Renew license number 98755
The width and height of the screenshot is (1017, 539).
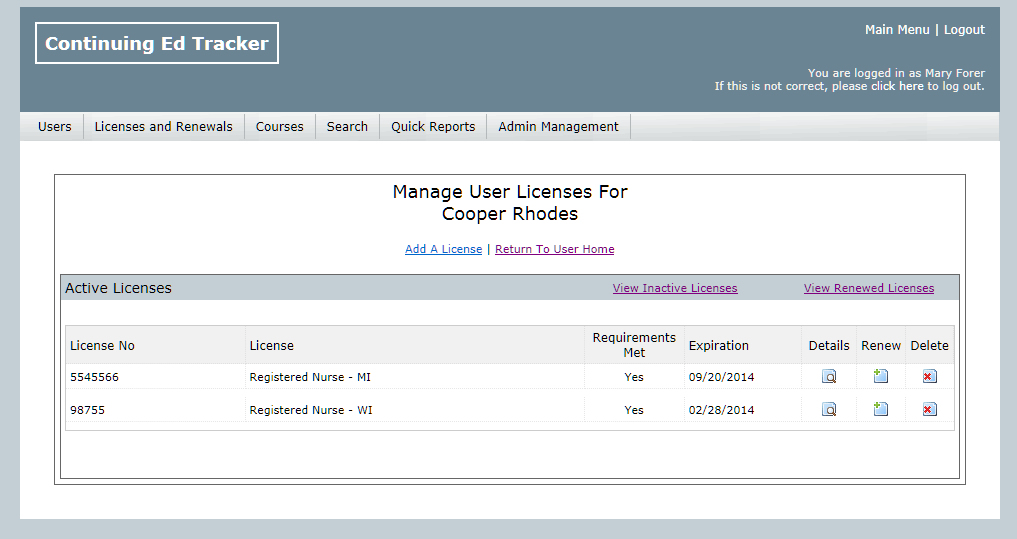[880, 410]
